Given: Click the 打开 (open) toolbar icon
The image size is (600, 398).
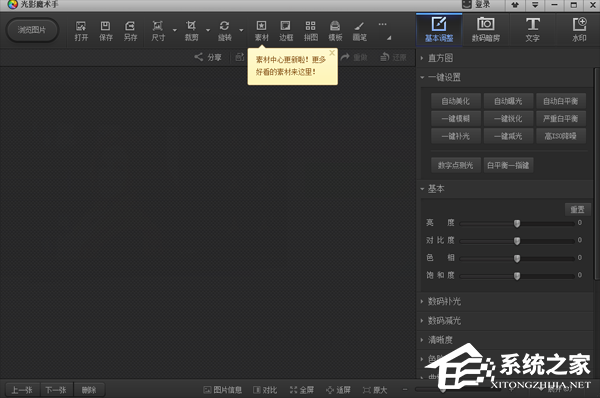Looking at the screenshot, I should tap(81, 31).
